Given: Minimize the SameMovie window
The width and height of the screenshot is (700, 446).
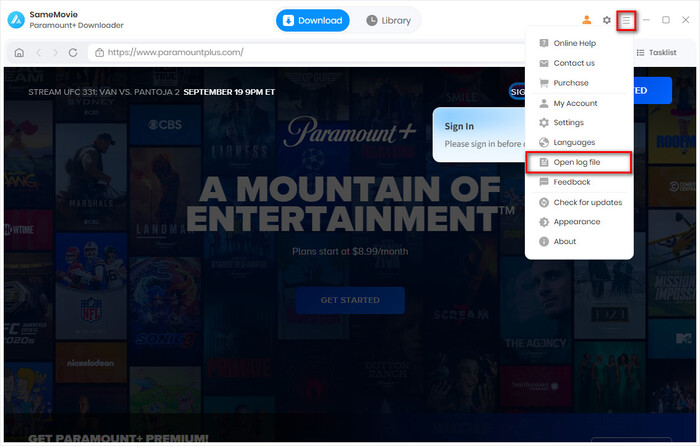Looking at the screenshot, I should pos(646,20).
